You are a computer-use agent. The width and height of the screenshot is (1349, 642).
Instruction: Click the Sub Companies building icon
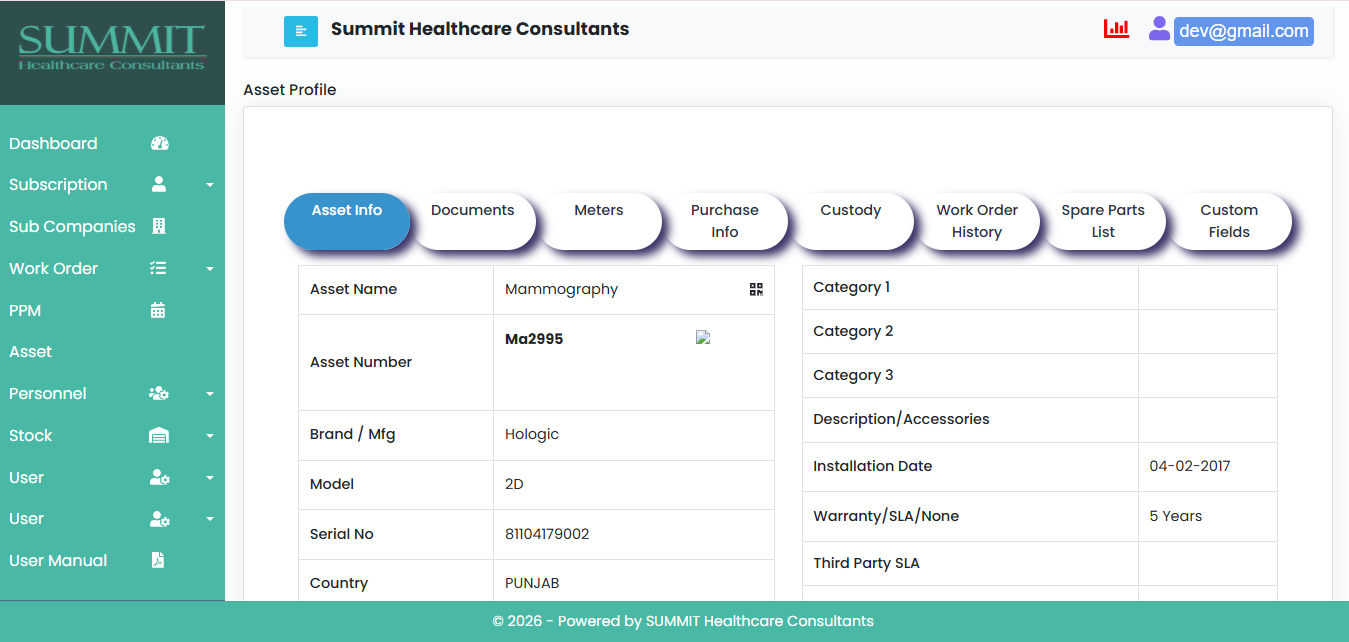pyautogui.click(x=158, y=226)
